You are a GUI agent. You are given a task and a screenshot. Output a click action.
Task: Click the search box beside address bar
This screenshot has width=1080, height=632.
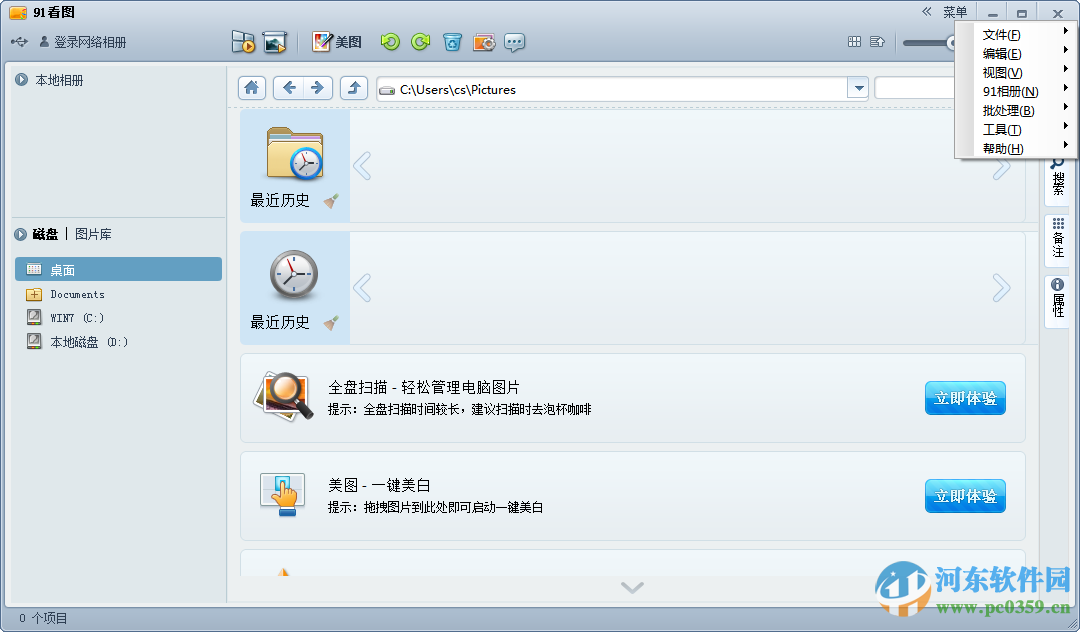(x=915, y=88)
